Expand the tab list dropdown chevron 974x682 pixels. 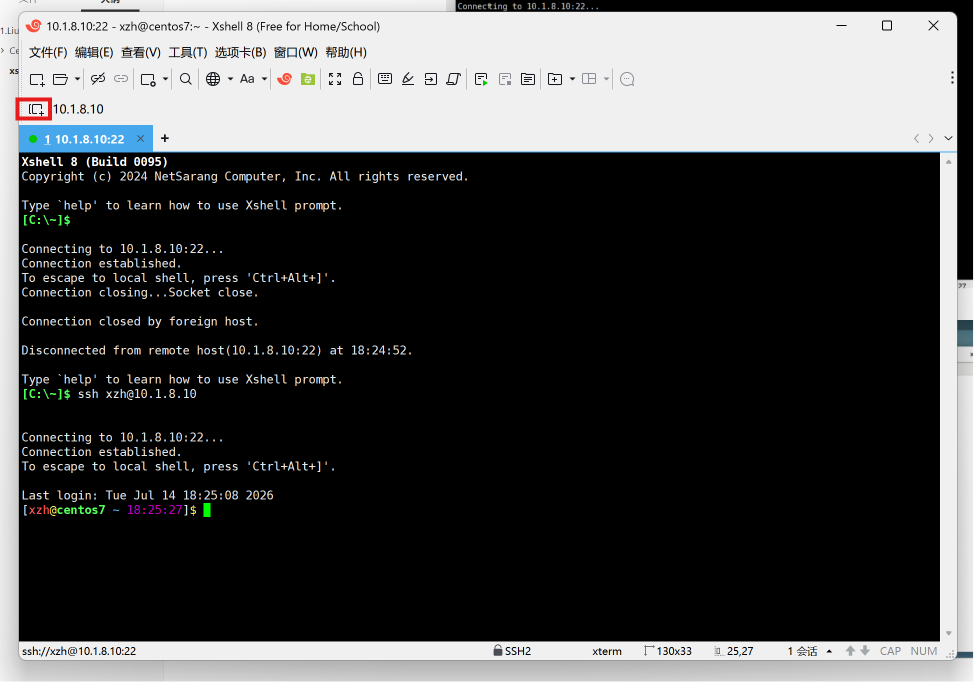[948, 139]
